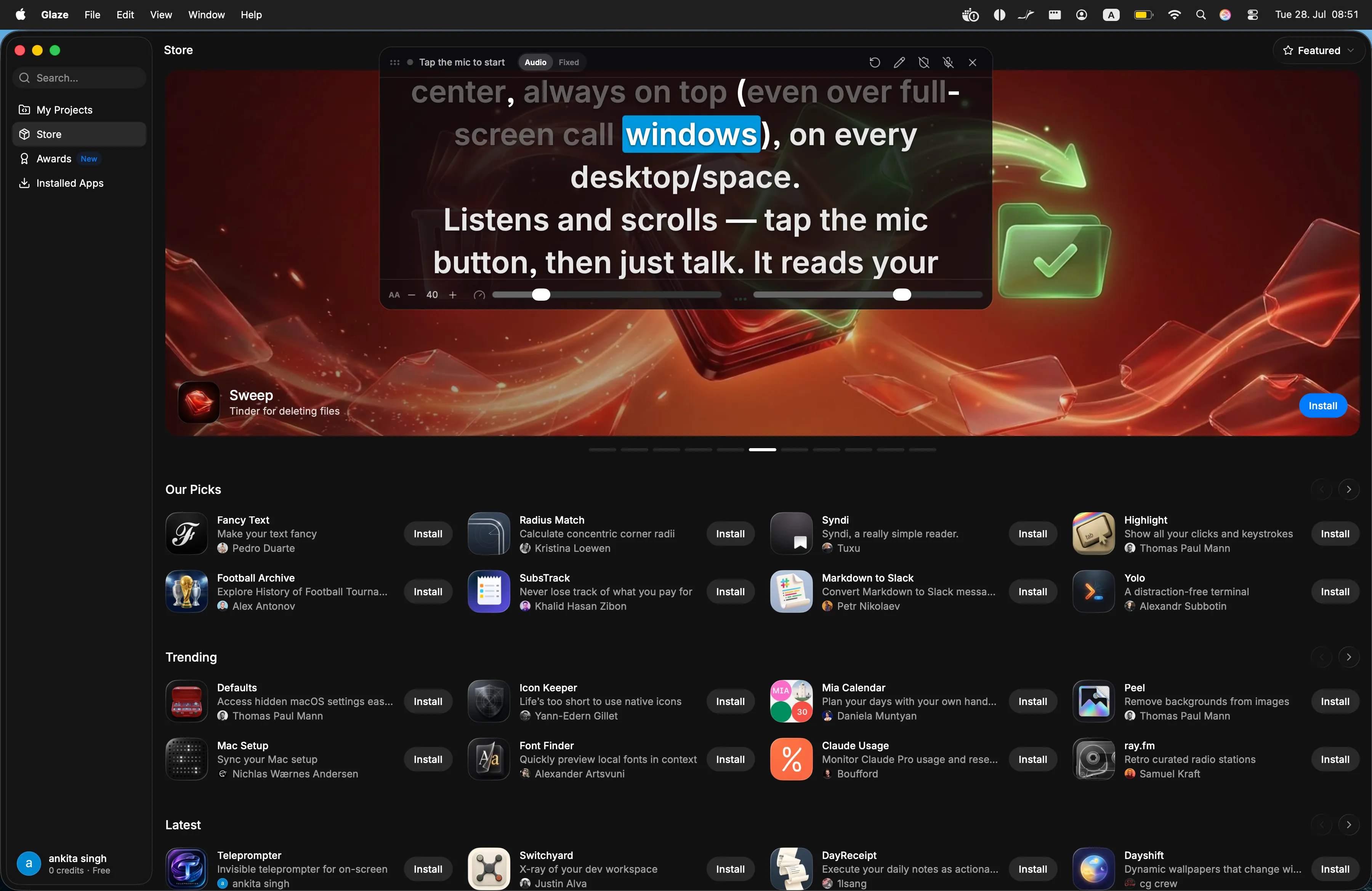Install the Fancy Text app
The width and height of the screenshot is (1372, 891).
pos(428,534)
